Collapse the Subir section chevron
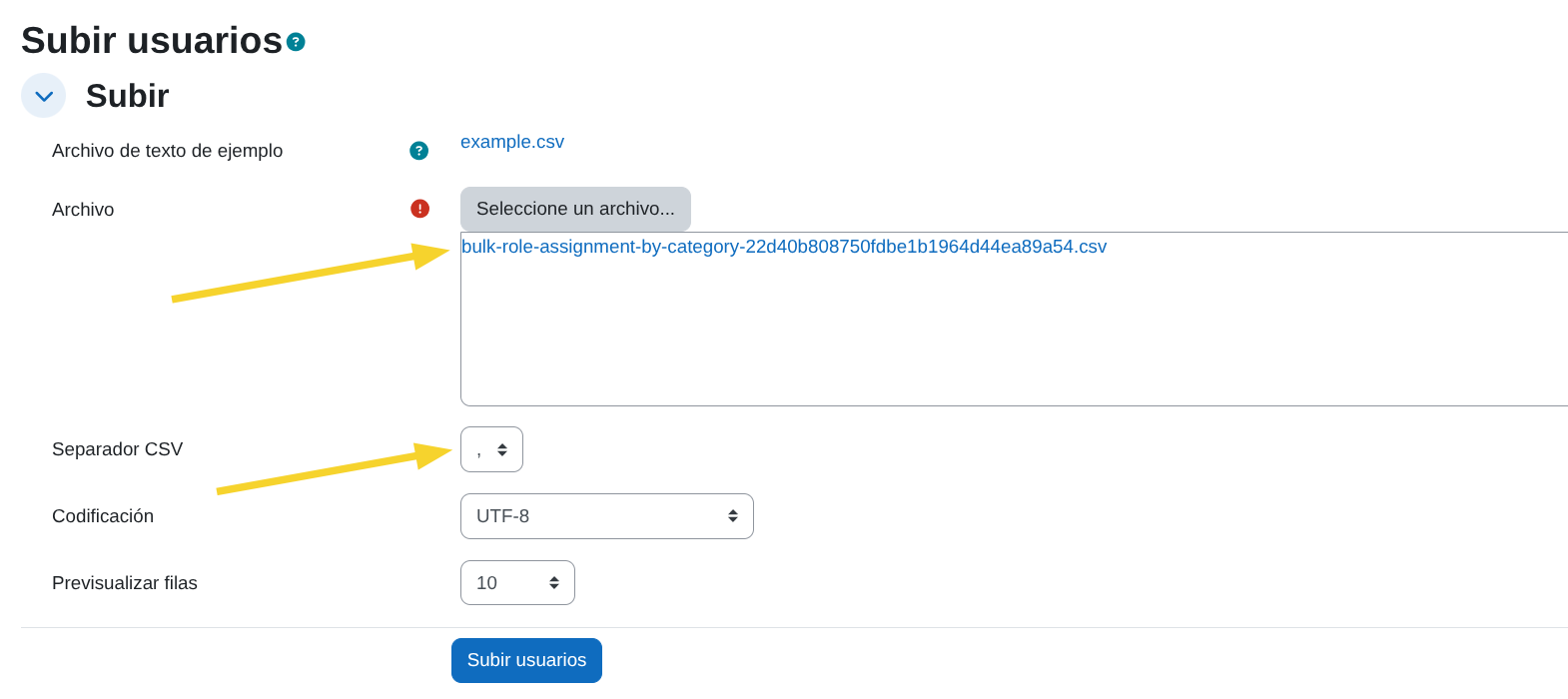Image resolution: width=1568 pixels, height=699 pixels. click(43, 96)
